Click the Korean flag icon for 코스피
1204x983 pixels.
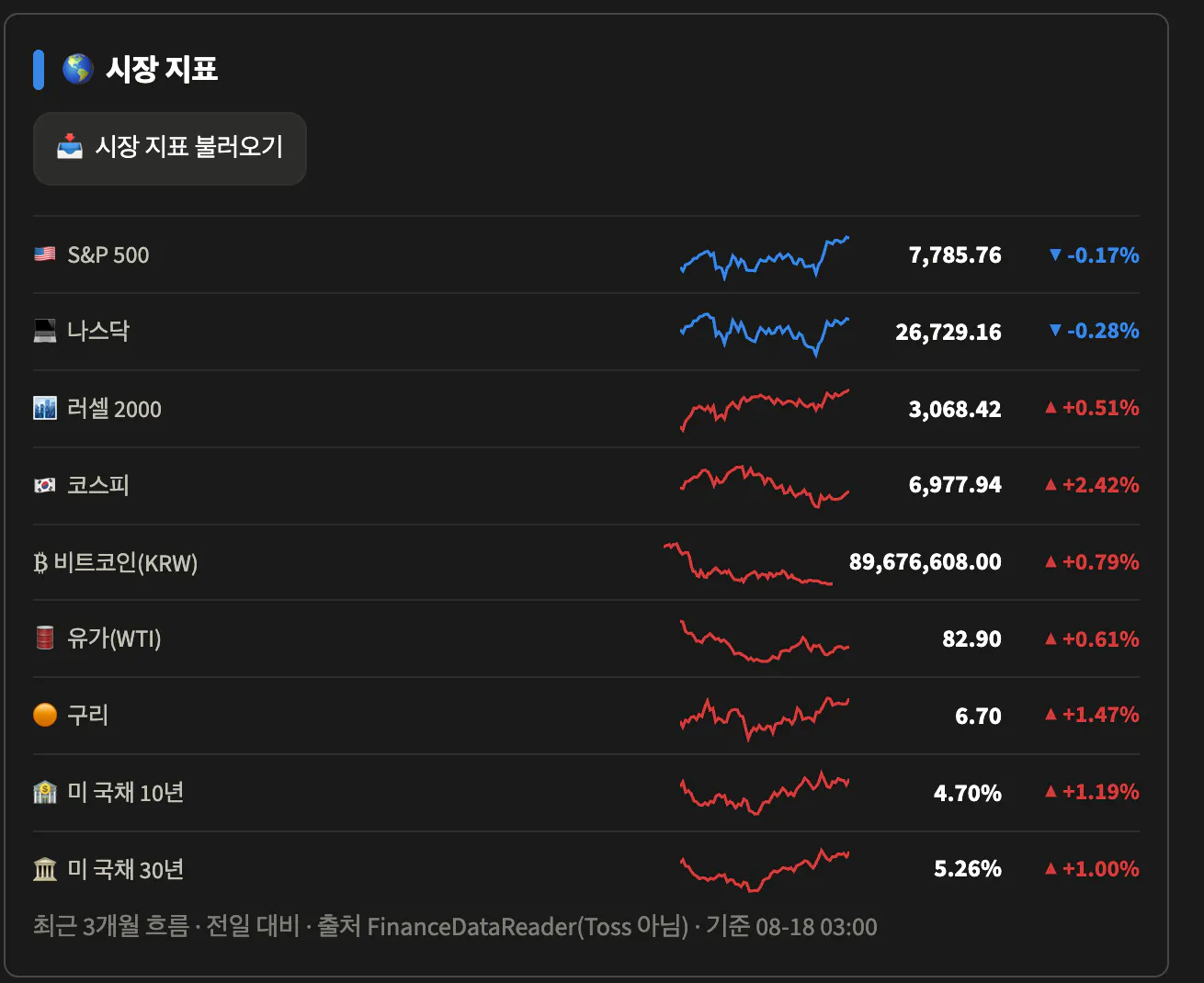click(x=45, y=485)
